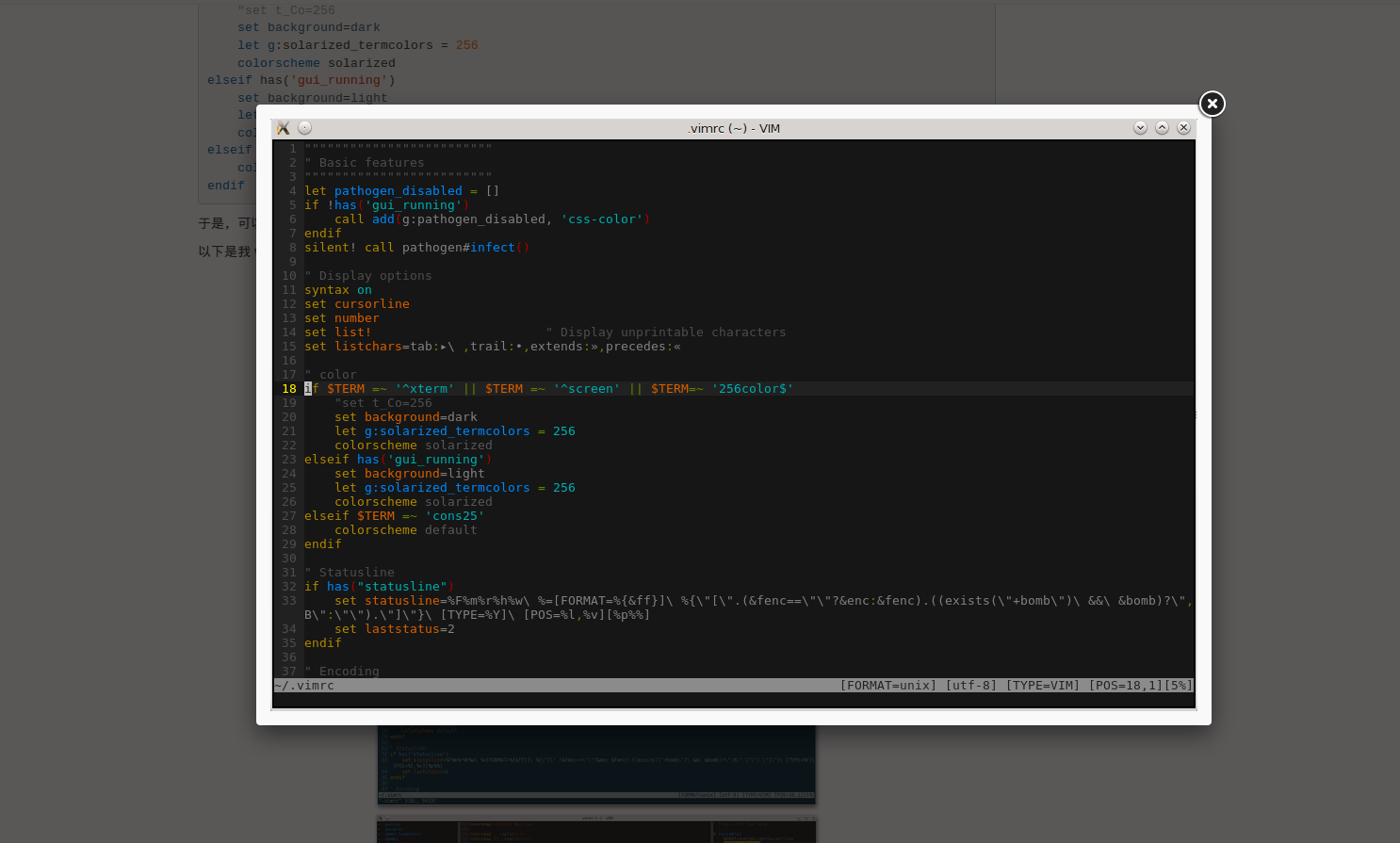
Task: Click 'set list!' on line 14
Action: [x=338, y=332]
